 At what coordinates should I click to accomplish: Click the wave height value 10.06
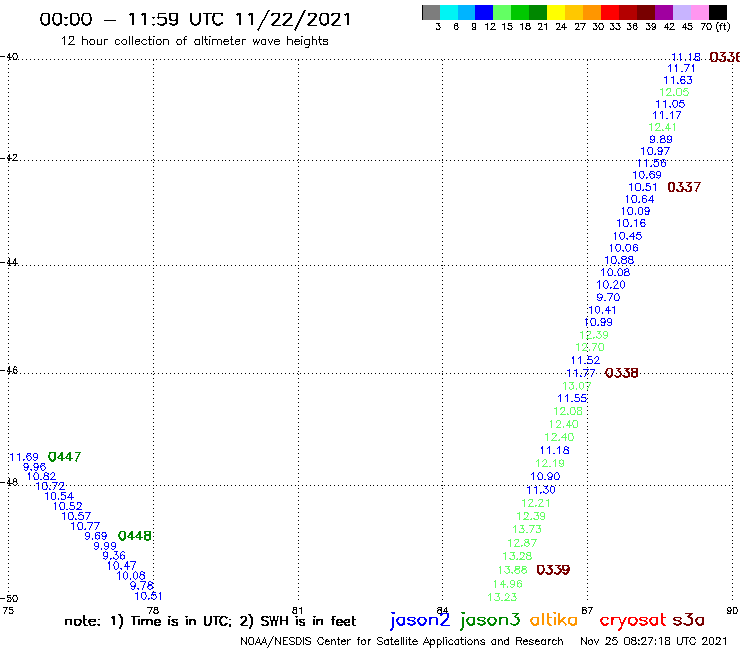coord(623,248)
